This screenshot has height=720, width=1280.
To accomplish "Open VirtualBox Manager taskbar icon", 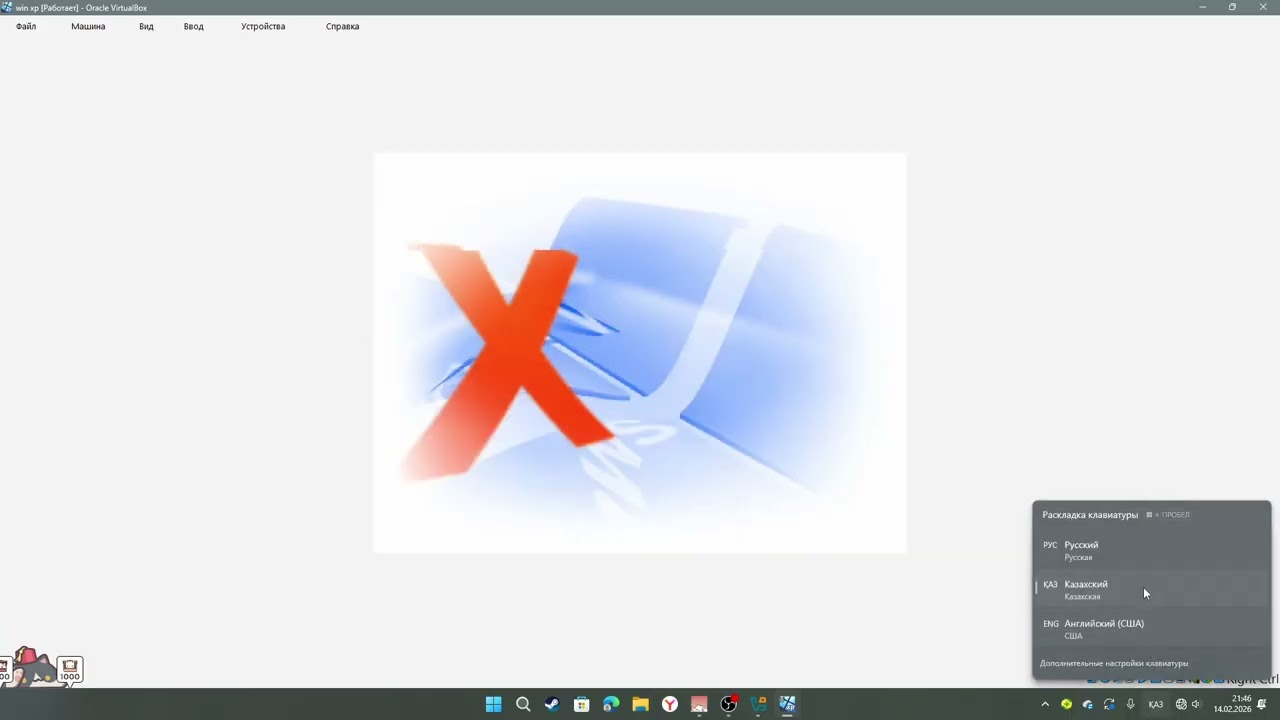I will [x=758, y=704].
